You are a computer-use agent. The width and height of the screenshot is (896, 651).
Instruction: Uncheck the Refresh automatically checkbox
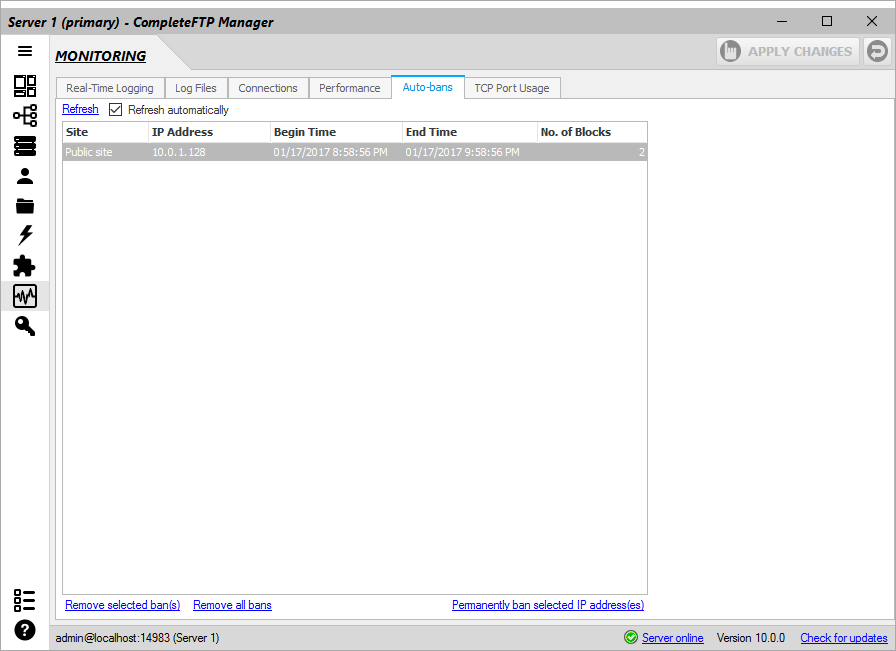pos(115,110)
